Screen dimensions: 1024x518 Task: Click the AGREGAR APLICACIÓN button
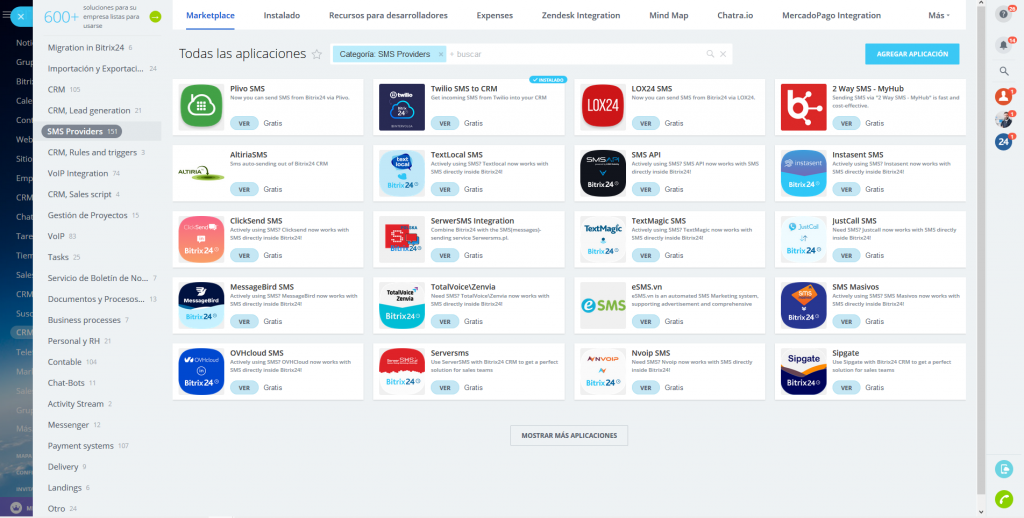912,54
